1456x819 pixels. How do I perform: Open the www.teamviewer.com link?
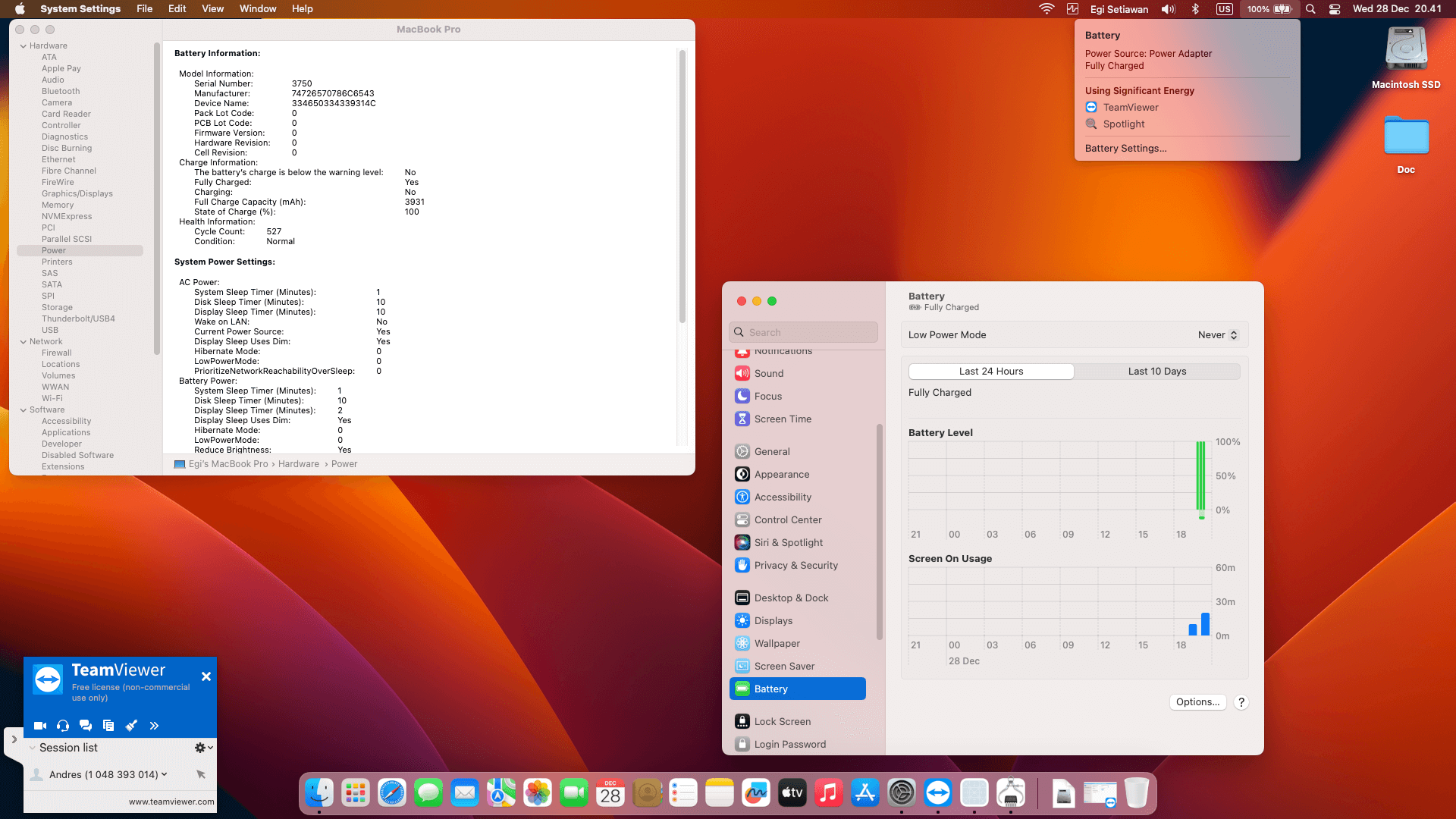click(x=171, y=802)
